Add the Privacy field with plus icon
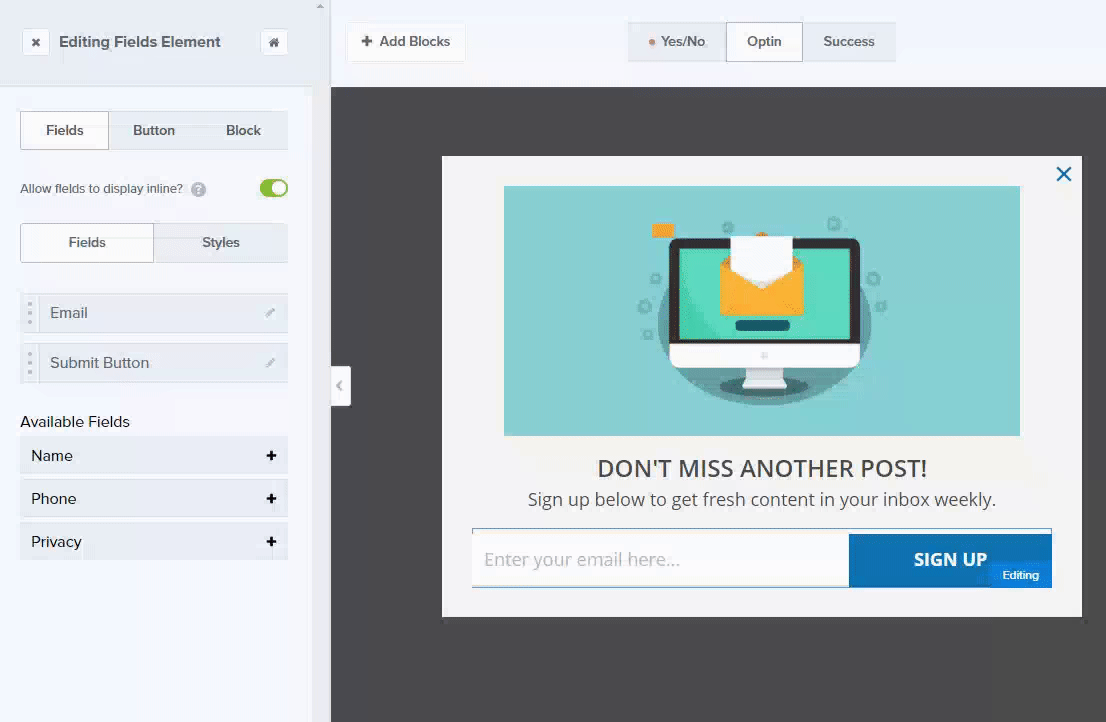Screen dimensions: 1106x722 [x=271, y=542]
